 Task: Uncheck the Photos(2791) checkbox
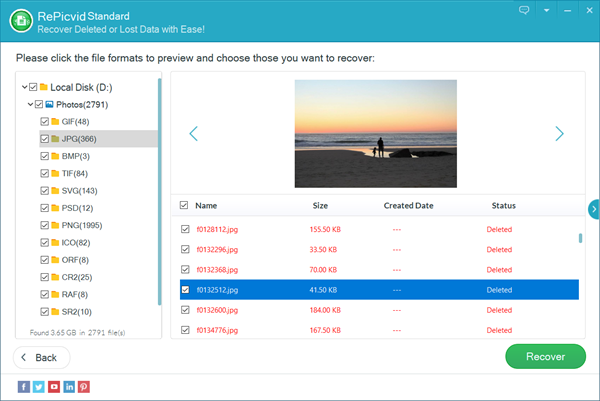pos(39,104)
